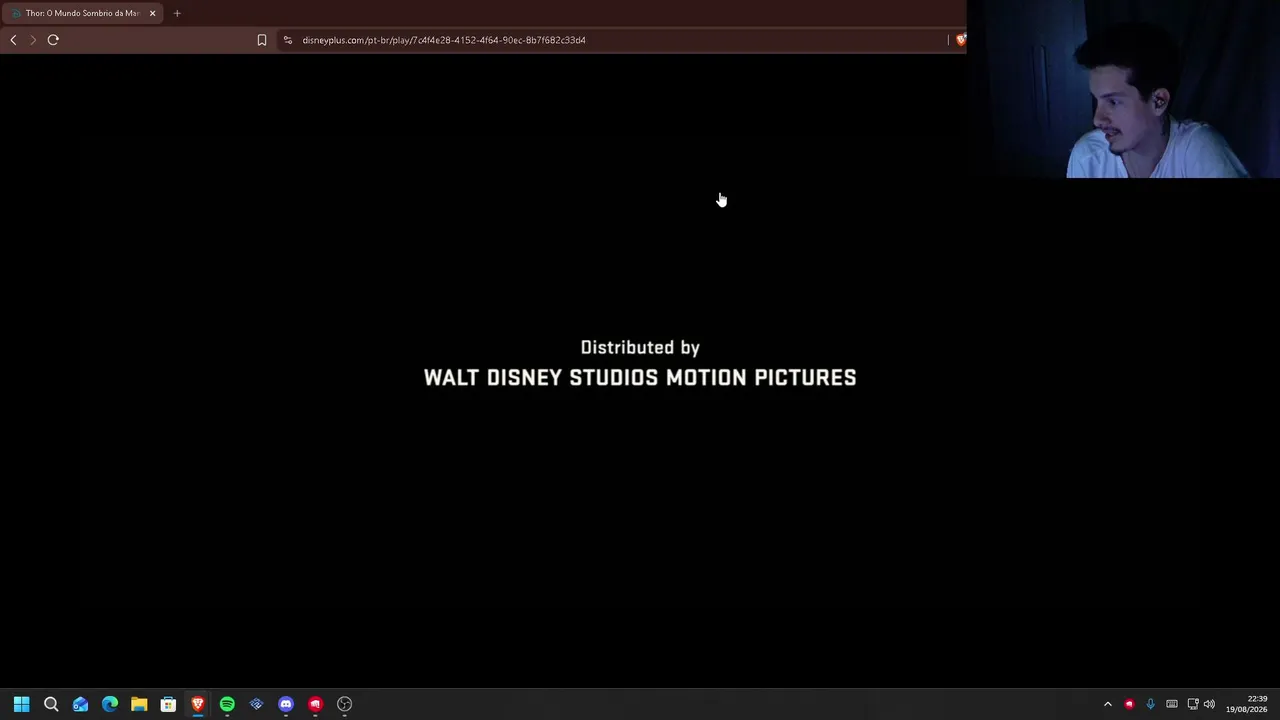Image resolution: width=1280 pixels, height=720 pixels.
Task: Open a new browser tab
Action: point(177,13)
